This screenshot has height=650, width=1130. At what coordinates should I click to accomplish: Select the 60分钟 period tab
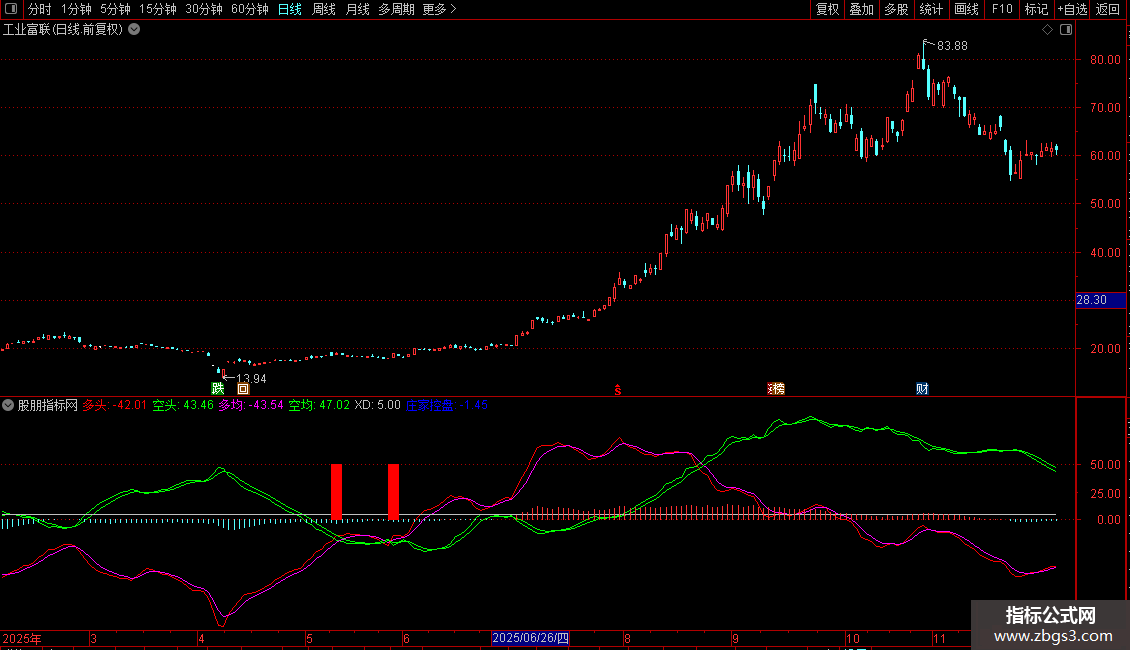pyautogui.click(x=249, y=9)
